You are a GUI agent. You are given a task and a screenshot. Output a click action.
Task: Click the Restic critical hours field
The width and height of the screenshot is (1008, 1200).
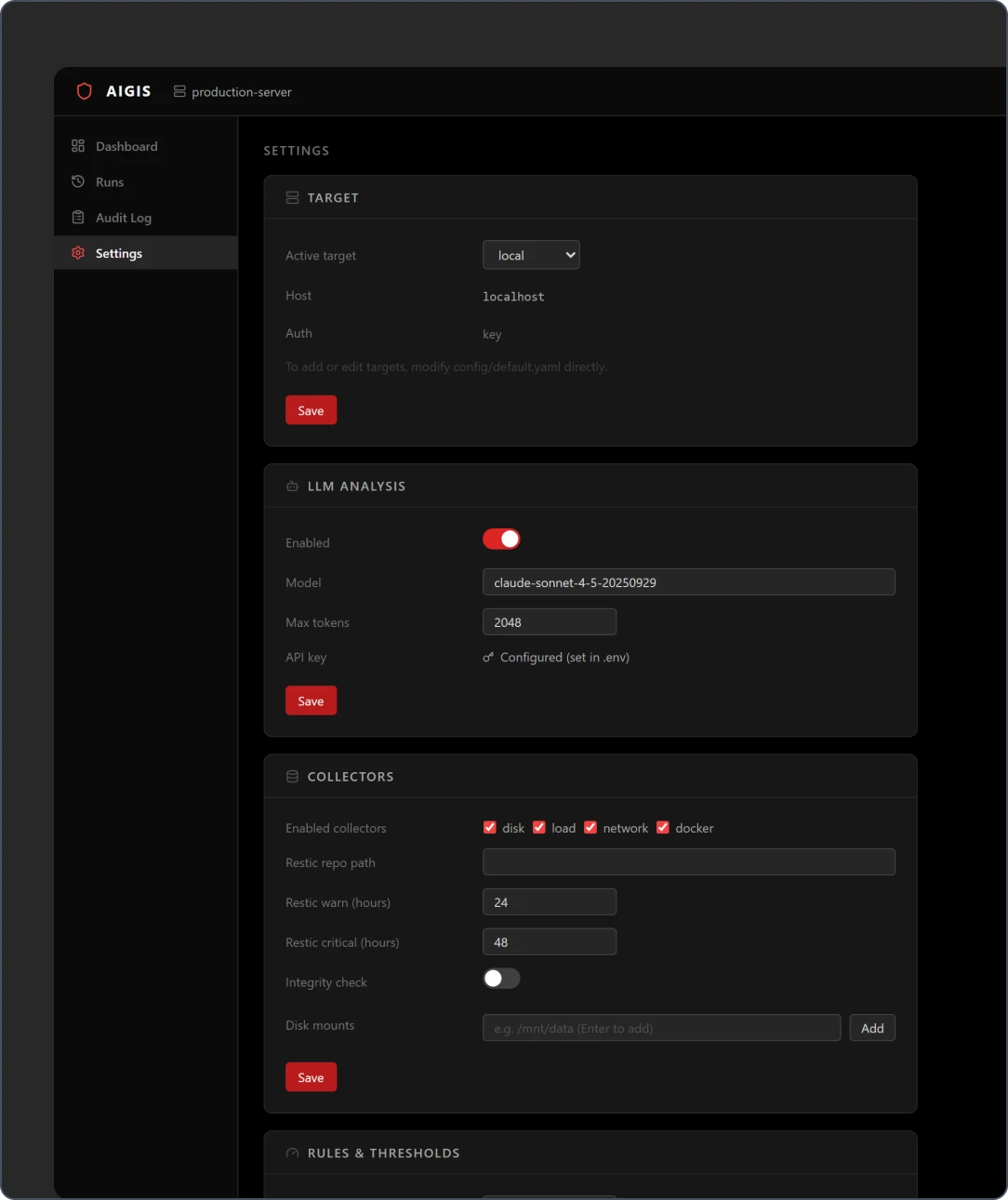click(x=550, y=942)
